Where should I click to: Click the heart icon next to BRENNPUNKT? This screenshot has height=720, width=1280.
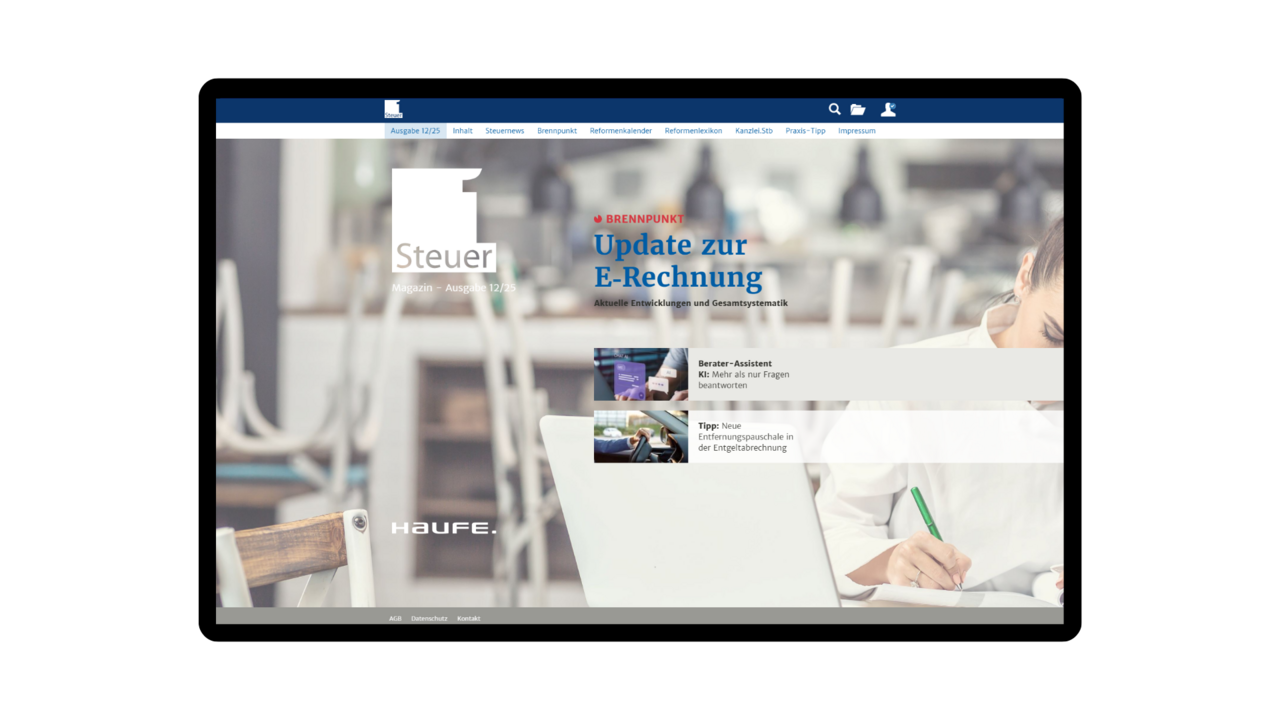pyautogui.click(x=598, y=218)
